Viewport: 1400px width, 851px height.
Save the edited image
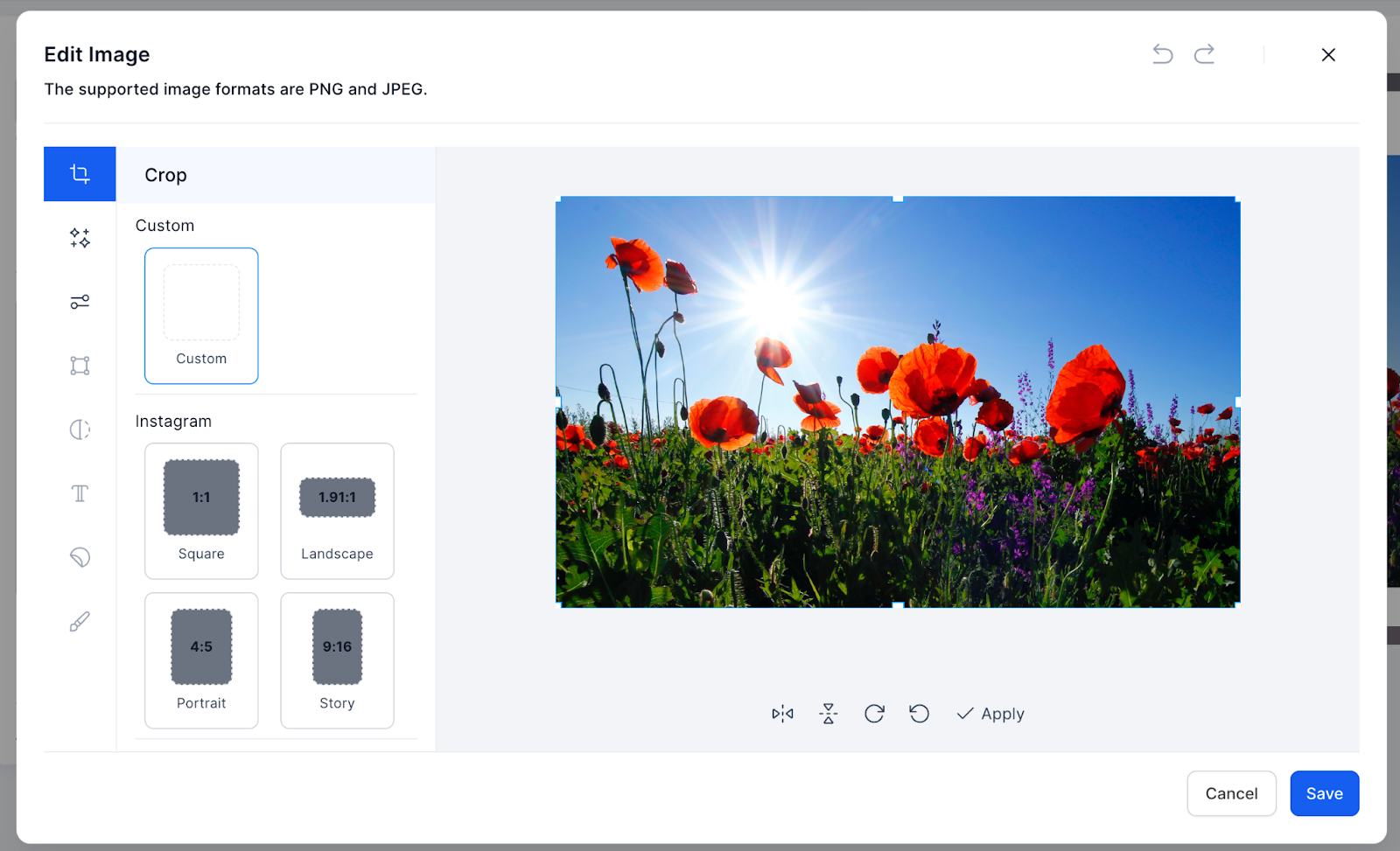coord(1325,793)
